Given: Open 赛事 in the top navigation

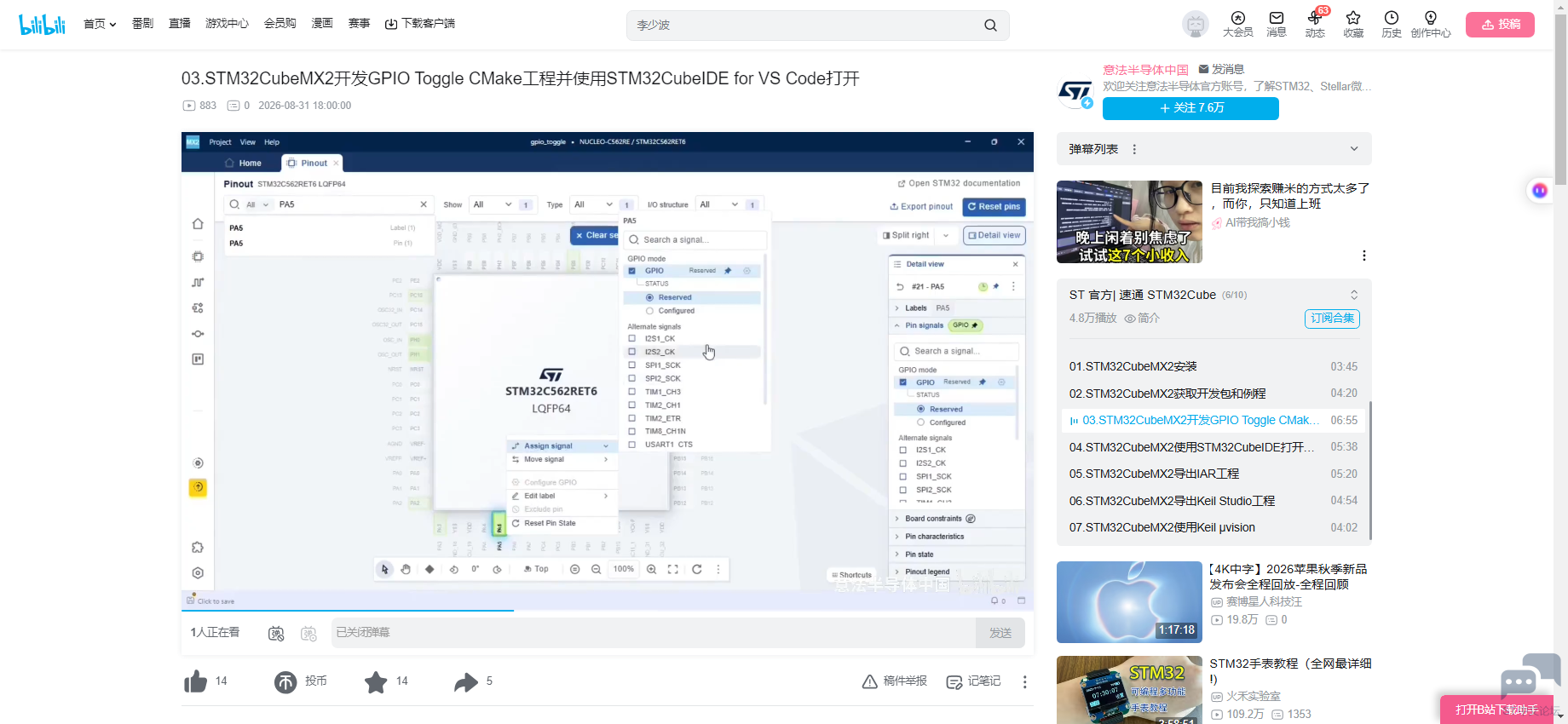Looking at the screenshot, I should (359, 24).
